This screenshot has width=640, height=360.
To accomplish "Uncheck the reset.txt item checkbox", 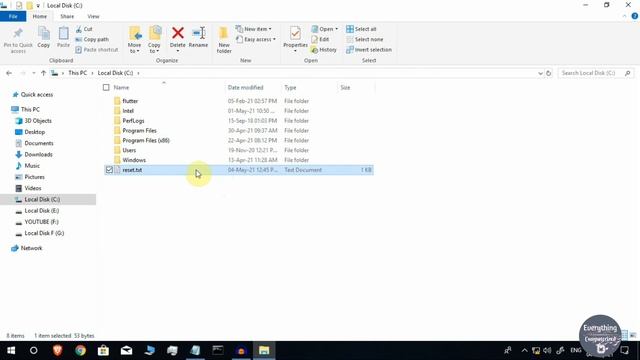I will 109,170.
